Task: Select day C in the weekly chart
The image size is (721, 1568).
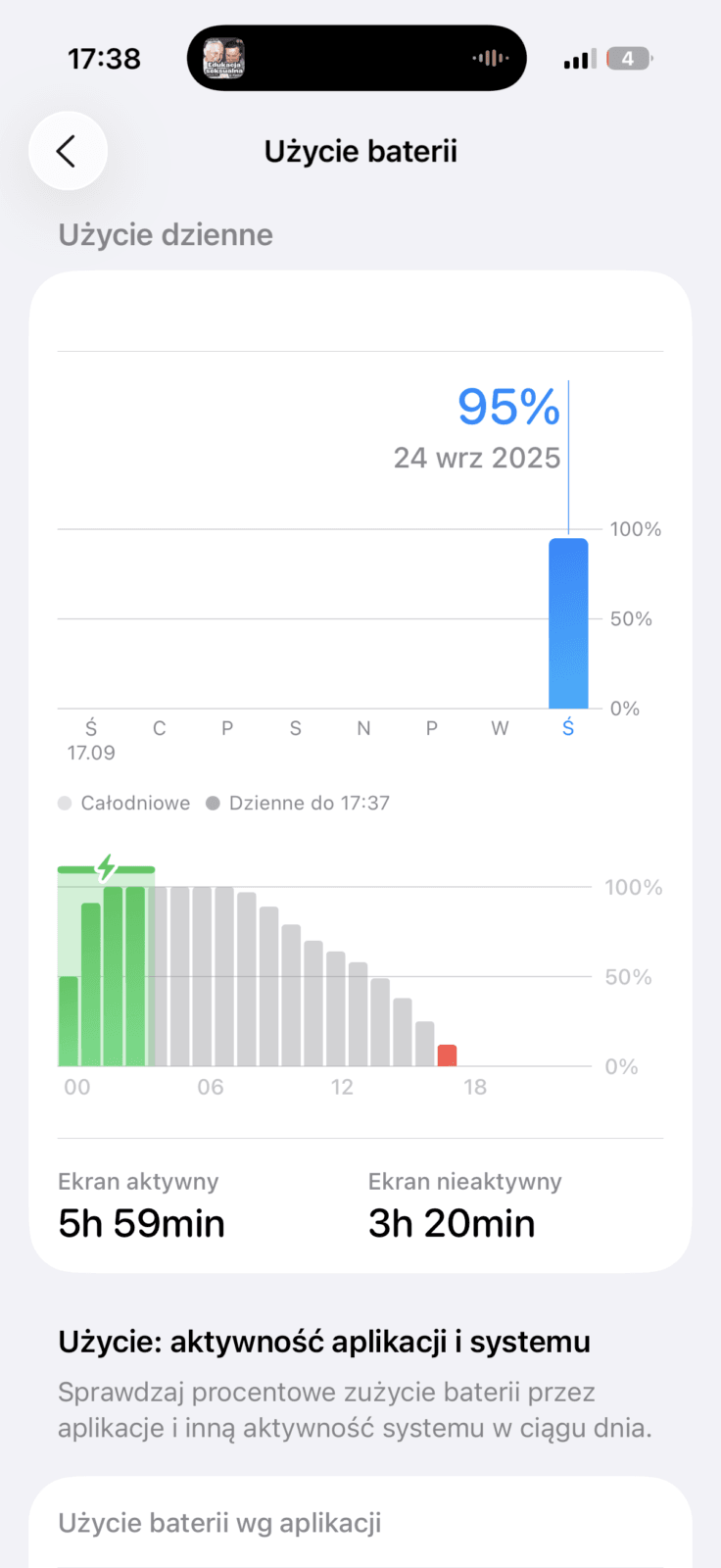Action: coord(159,728)
